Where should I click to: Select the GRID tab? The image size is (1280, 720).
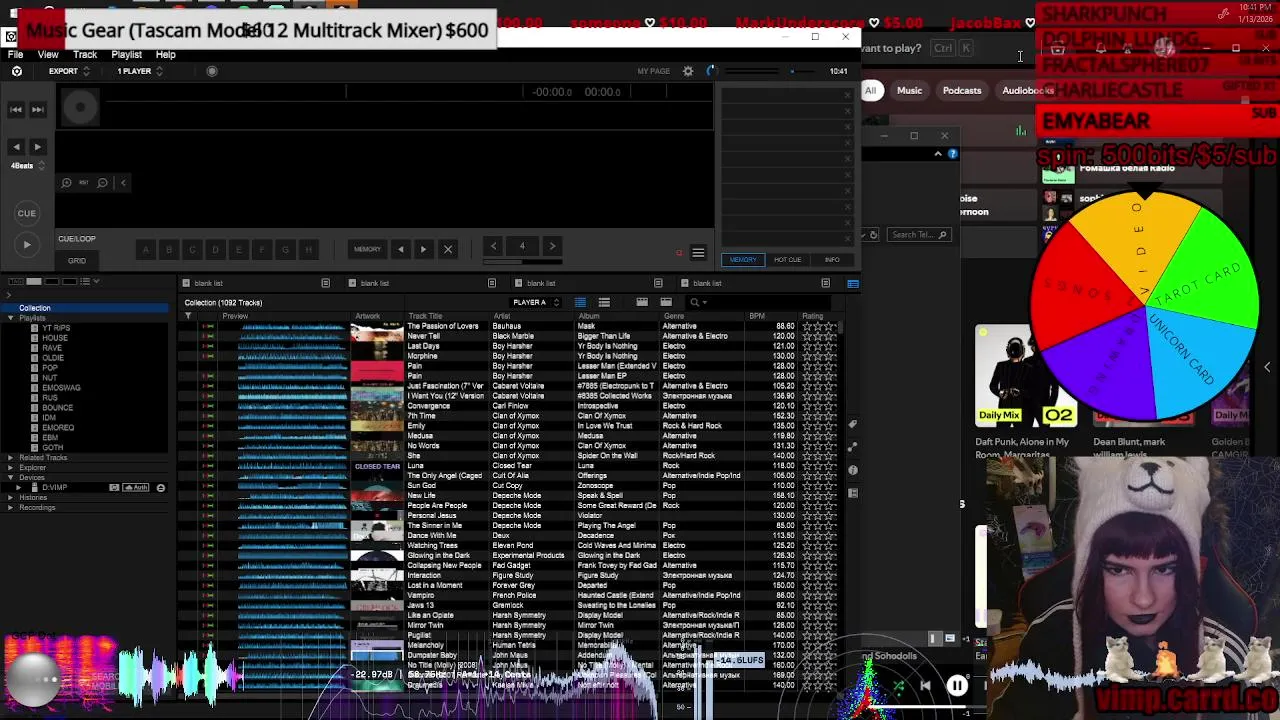[77, 260]
